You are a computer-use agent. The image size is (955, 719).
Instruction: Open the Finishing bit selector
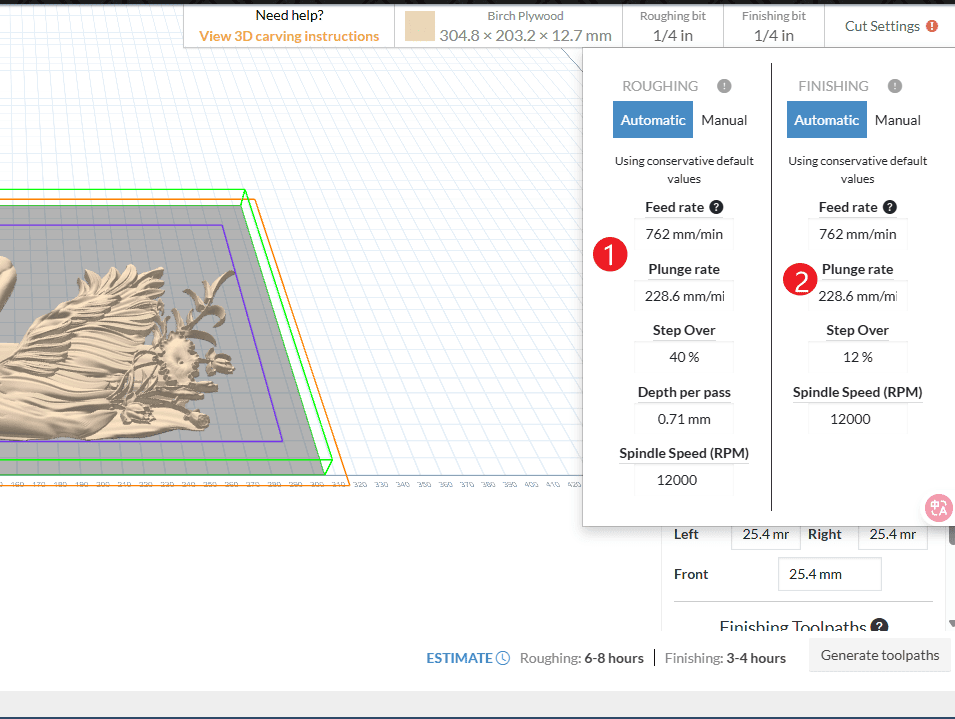click(x=773, y=26)
